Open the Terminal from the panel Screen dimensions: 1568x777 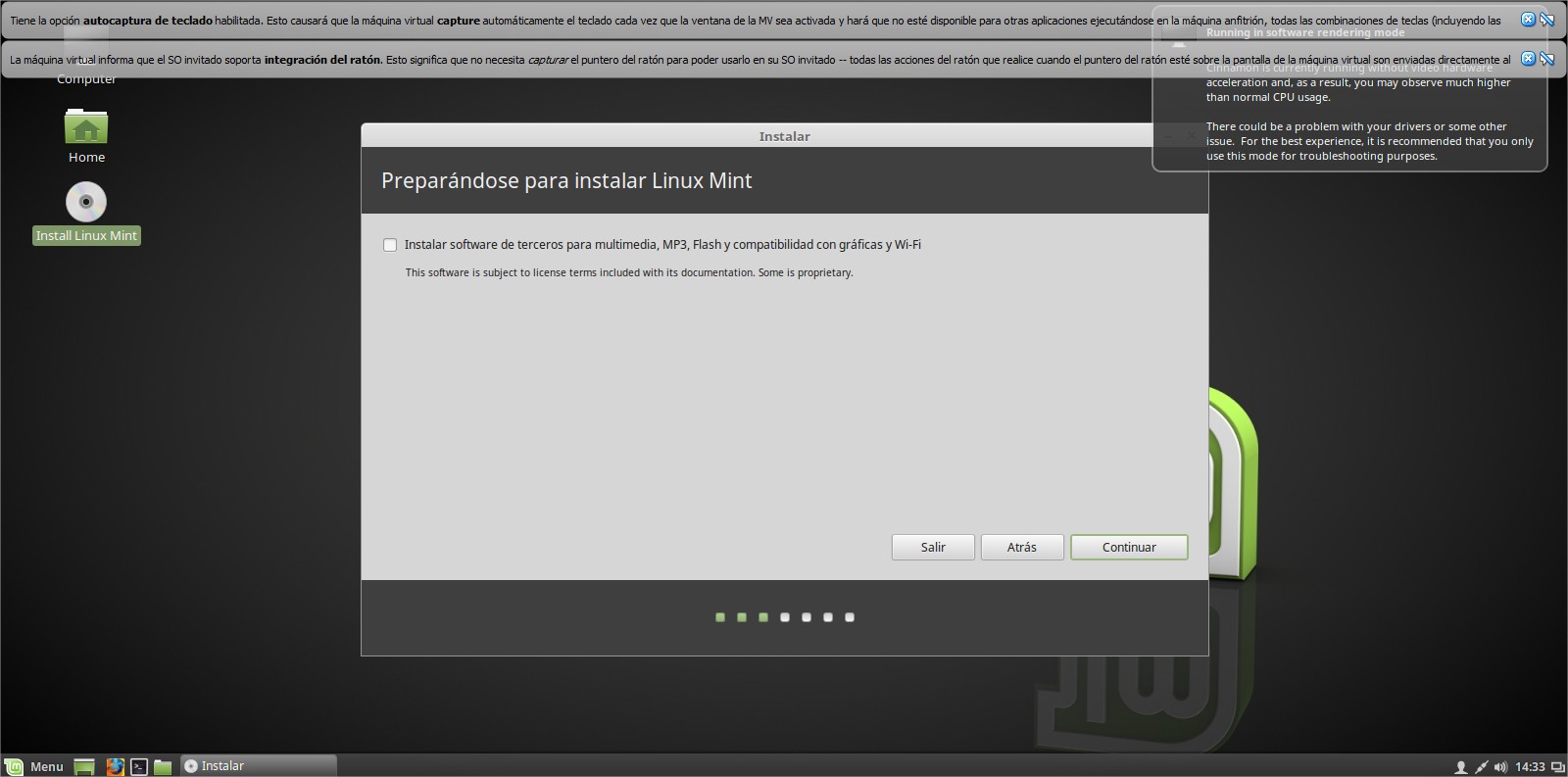coord(139,766)
